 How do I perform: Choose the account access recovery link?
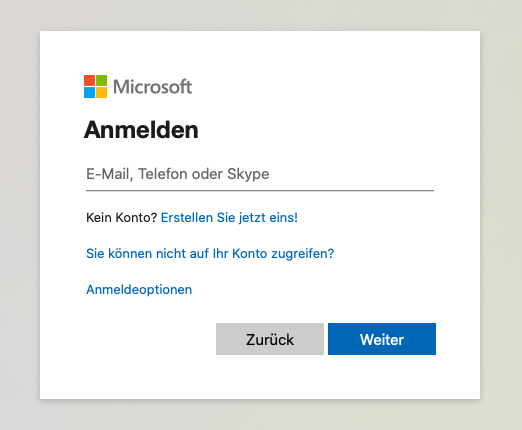[210, 254]
